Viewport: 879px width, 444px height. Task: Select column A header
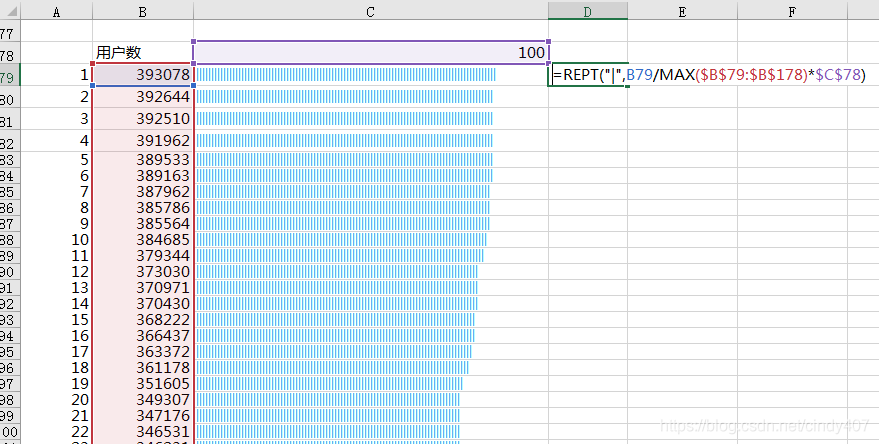tap(56, 12)
